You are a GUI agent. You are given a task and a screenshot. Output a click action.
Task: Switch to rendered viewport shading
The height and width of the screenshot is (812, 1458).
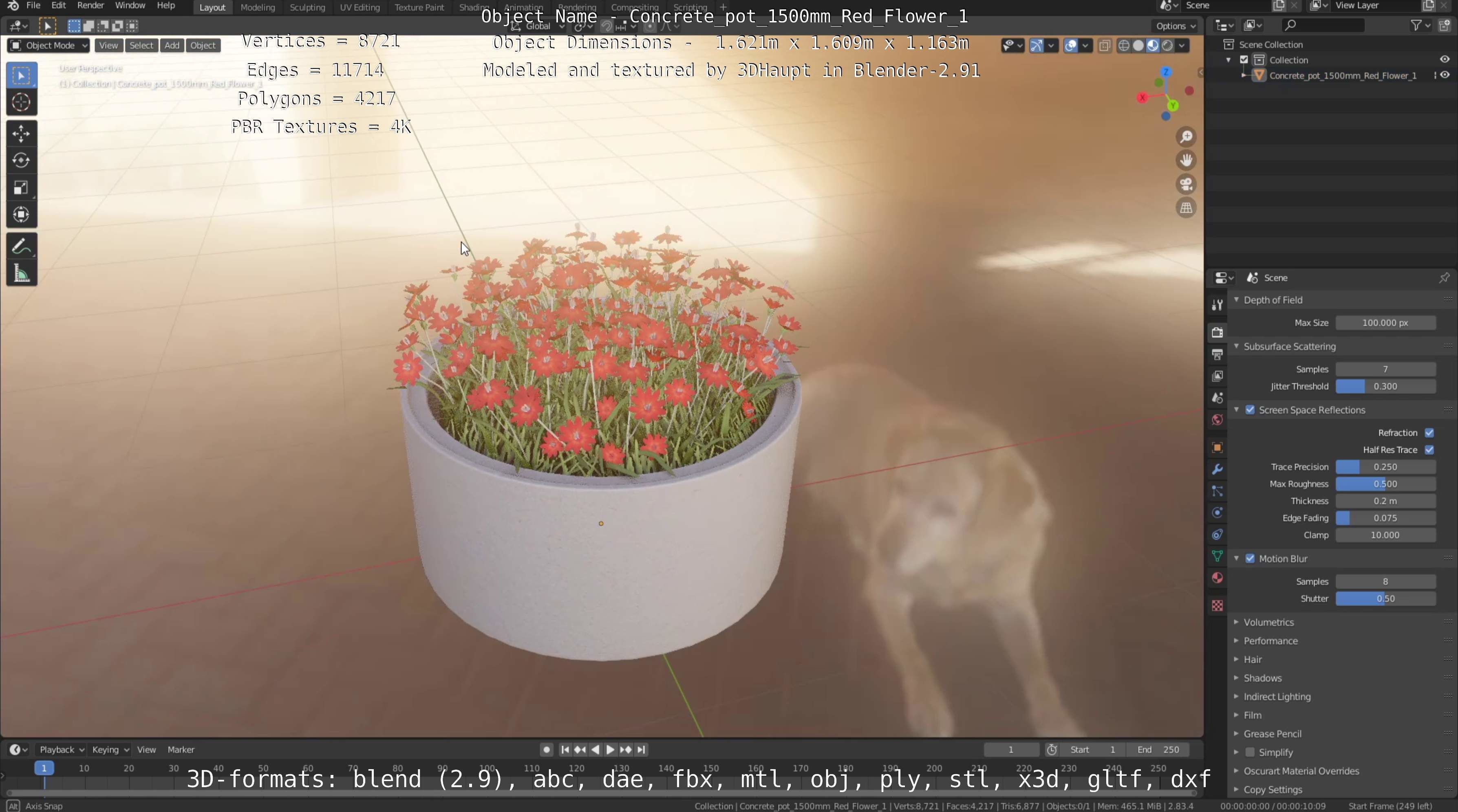point(1167,46)
